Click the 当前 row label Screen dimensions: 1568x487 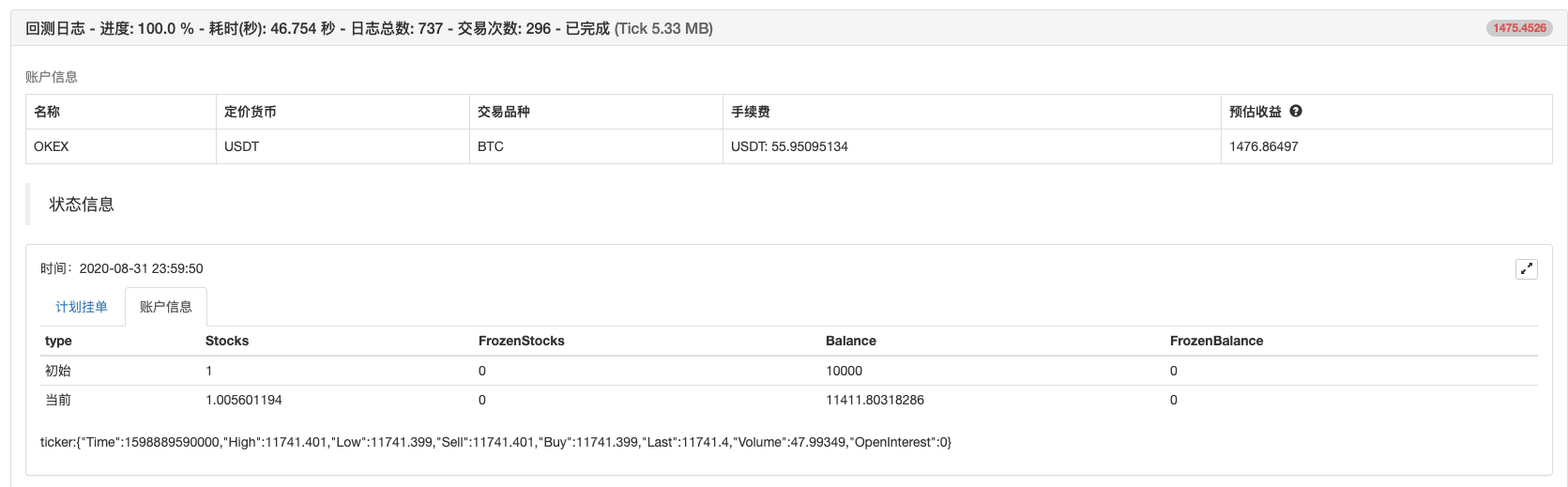[58, 400]
